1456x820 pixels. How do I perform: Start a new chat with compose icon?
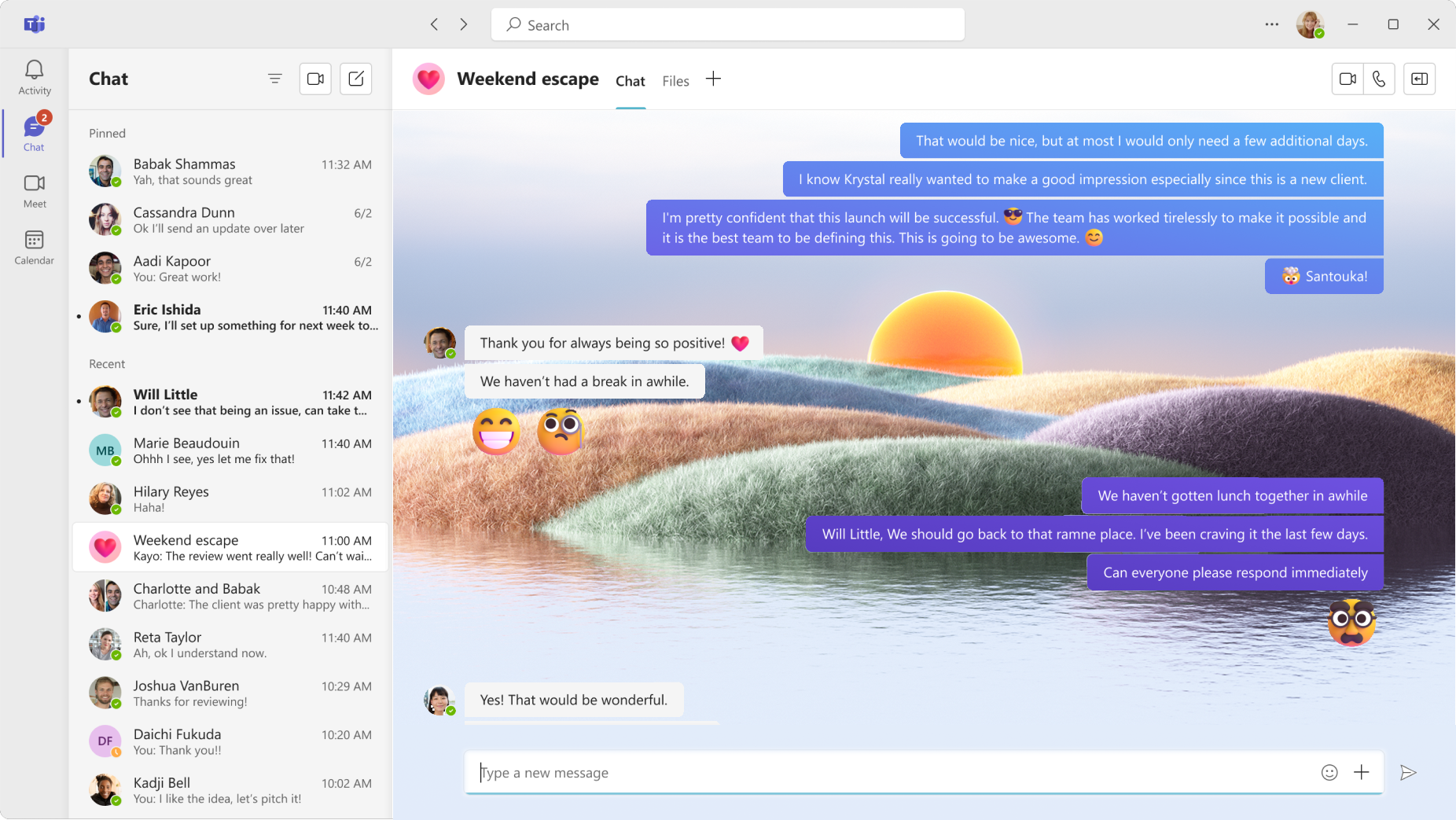point(356,79)
